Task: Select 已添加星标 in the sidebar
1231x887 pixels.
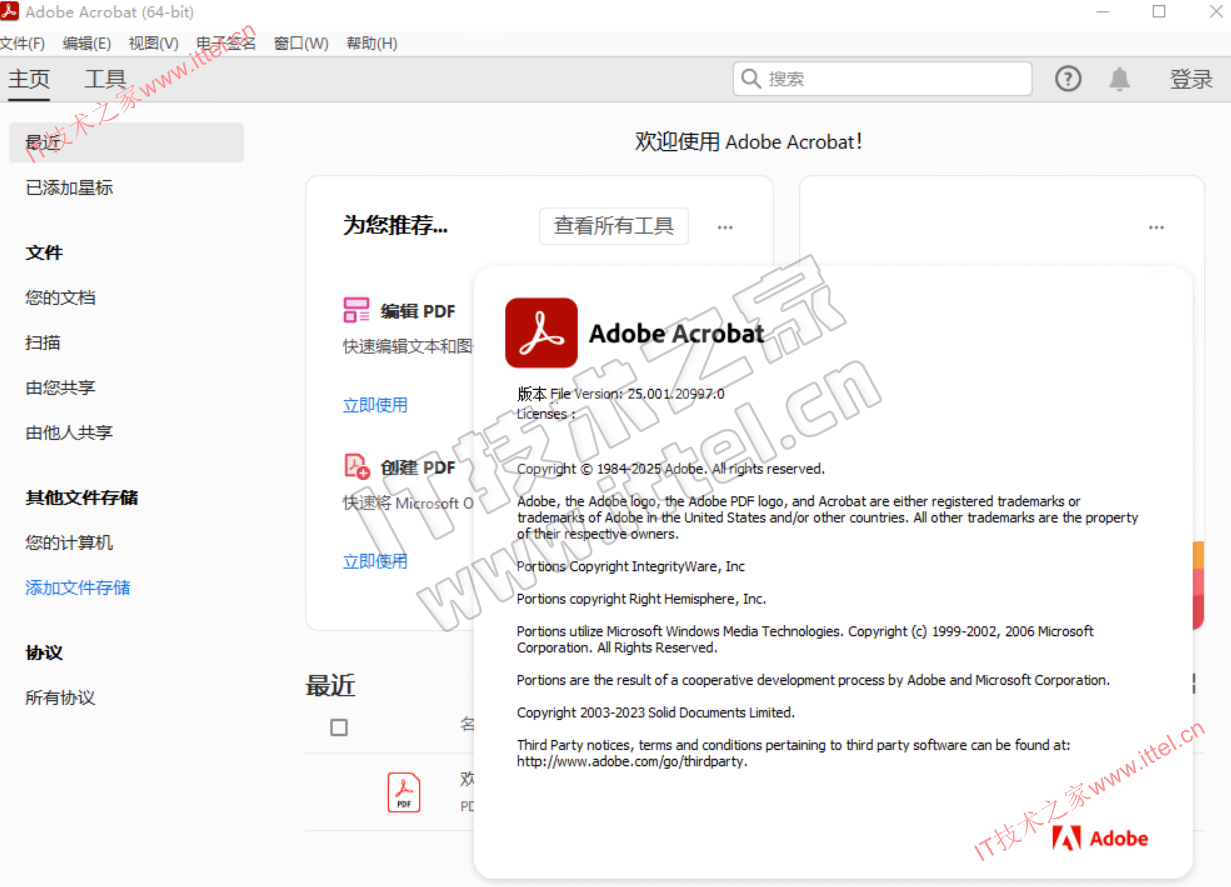Action: pyautogui.click(x=68, y=187)
